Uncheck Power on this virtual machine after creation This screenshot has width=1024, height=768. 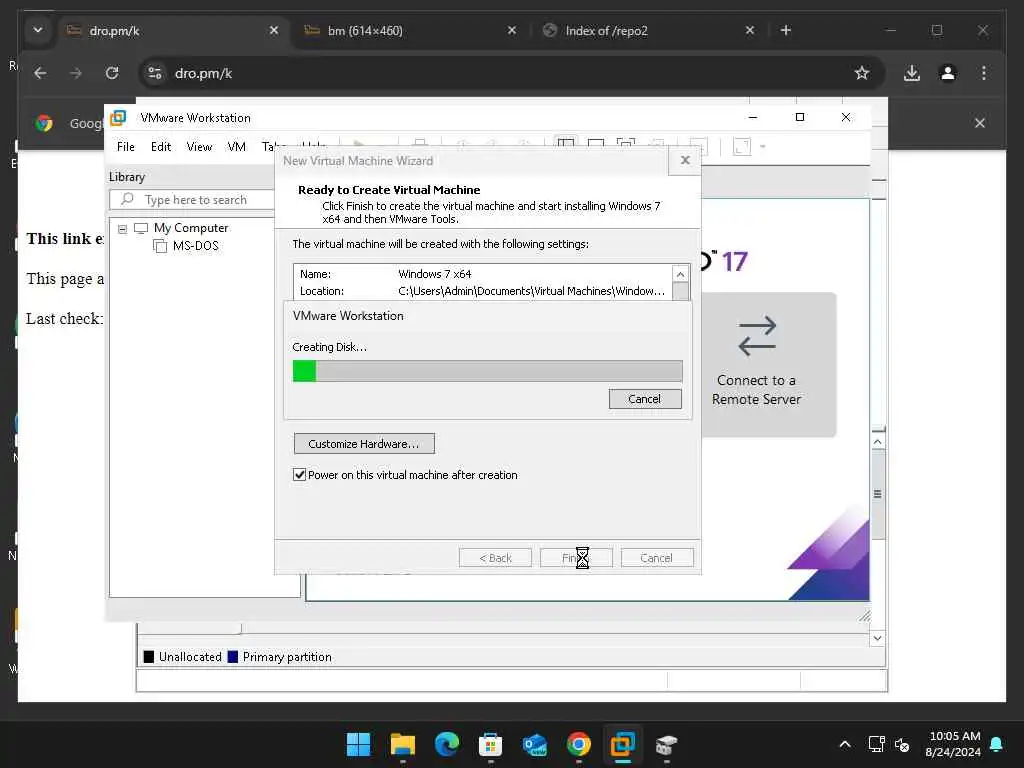(x=299, y=475)
